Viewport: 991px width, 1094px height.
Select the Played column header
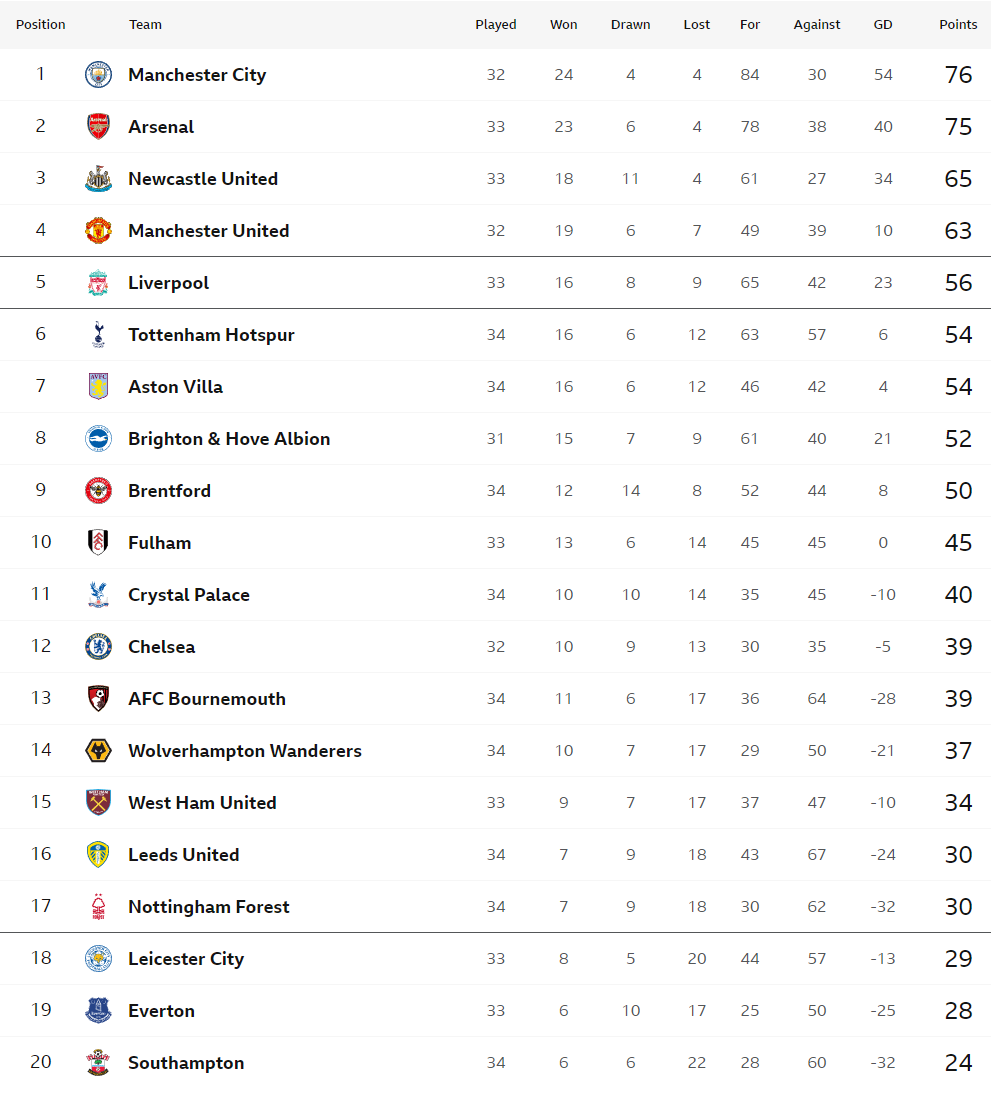(x=496, y=24)
